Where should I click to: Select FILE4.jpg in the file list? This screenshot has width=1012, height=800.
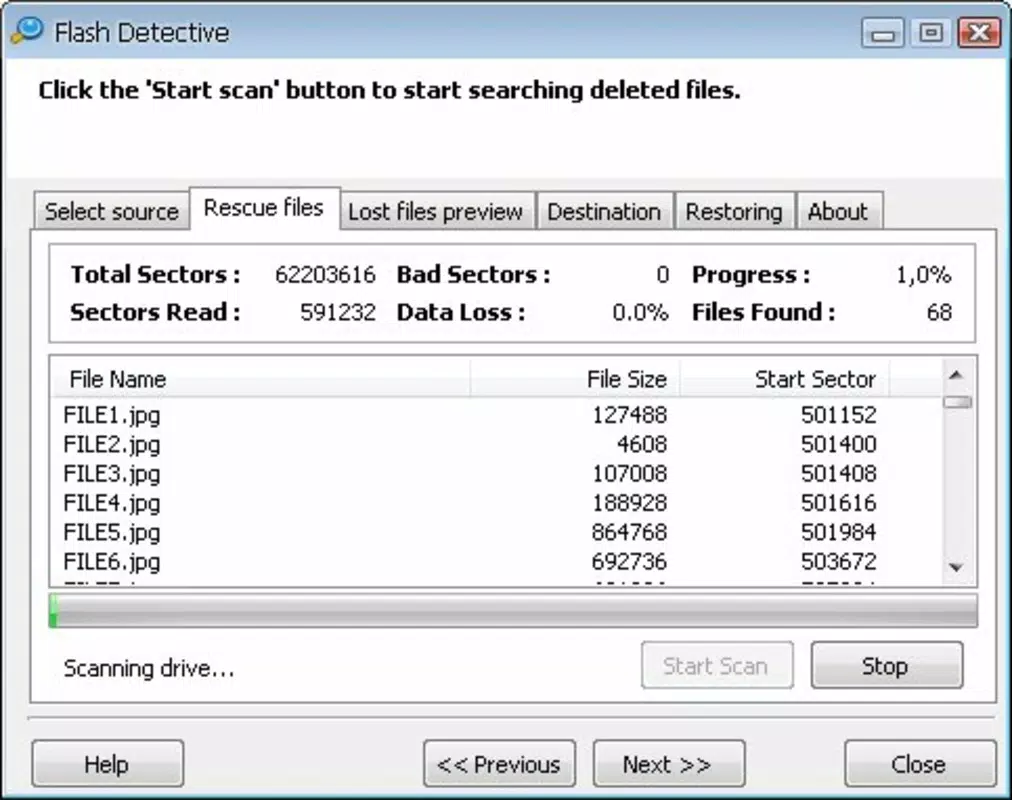(112, 503)
